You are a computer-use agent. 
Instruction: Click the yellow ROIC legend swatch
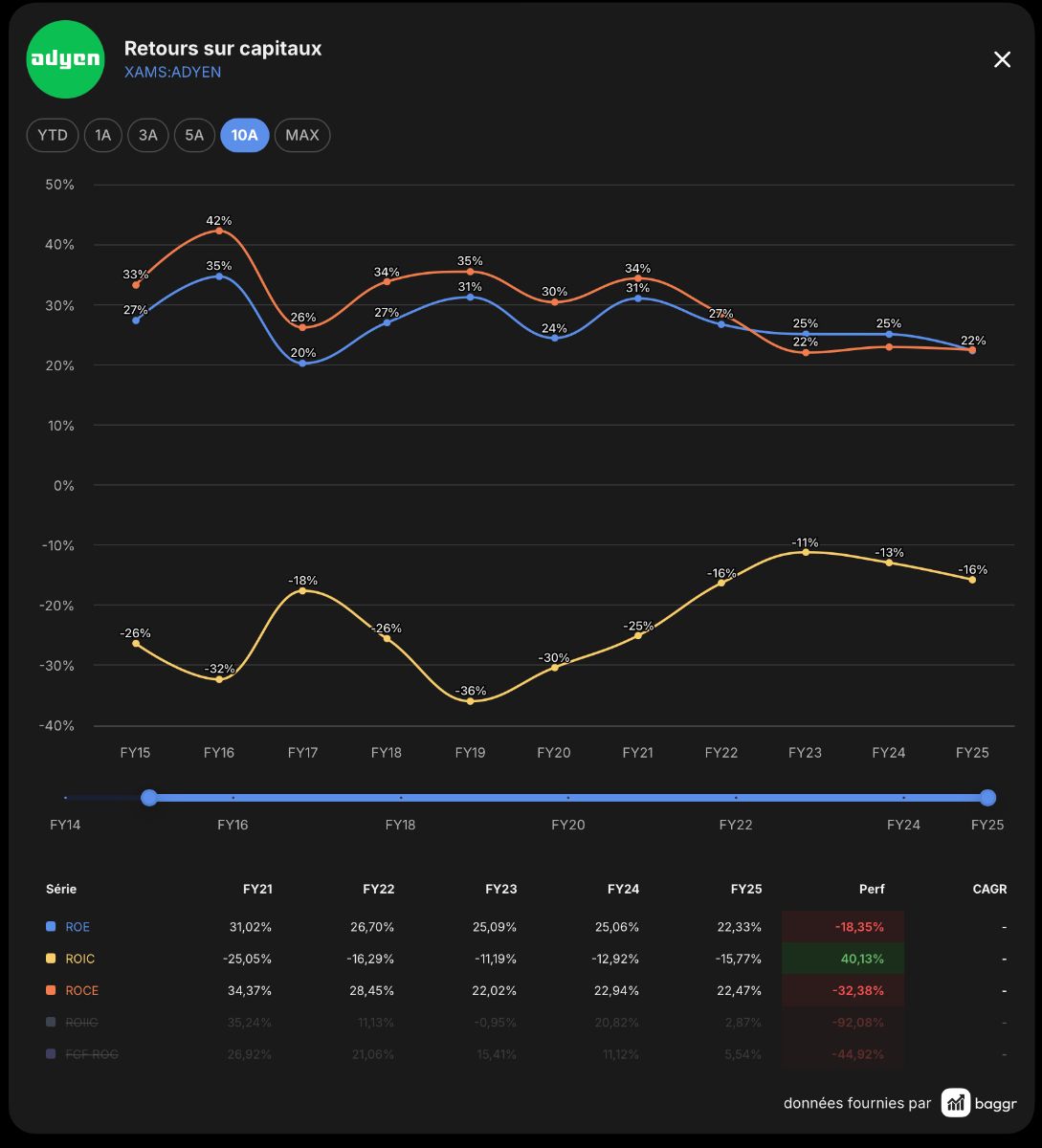[52, 959]
